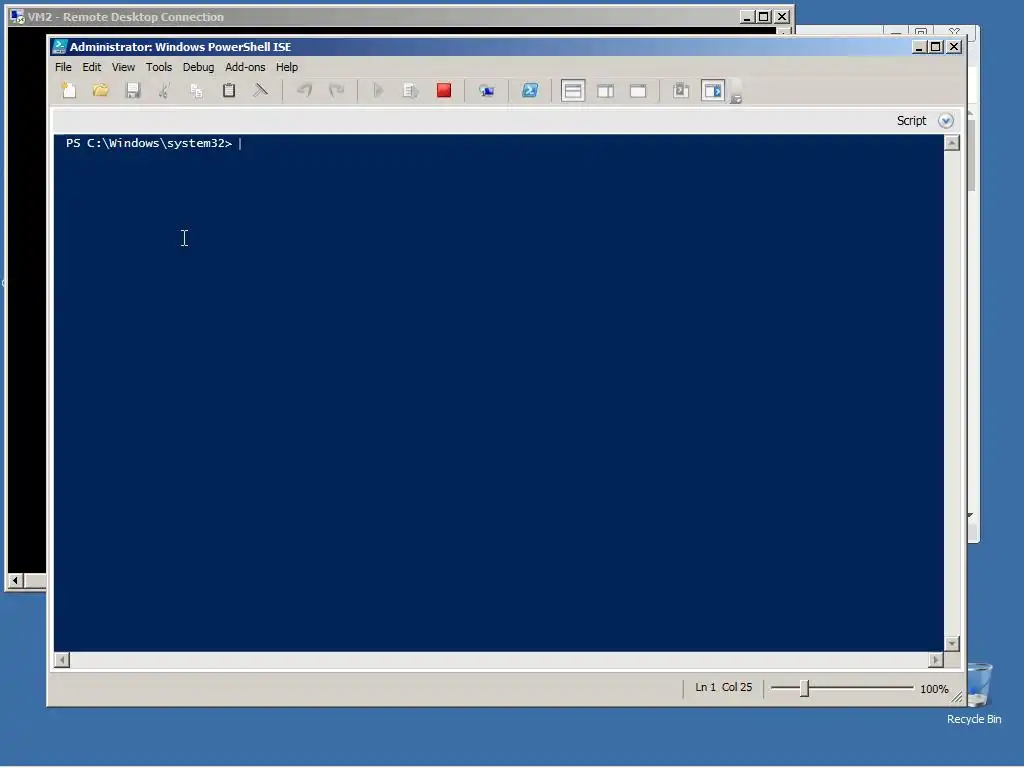Viewport: 1024px width, 768px height.
Task: Click the console horizontal scrollbar right arrow
Action: (x=936, y=660)
